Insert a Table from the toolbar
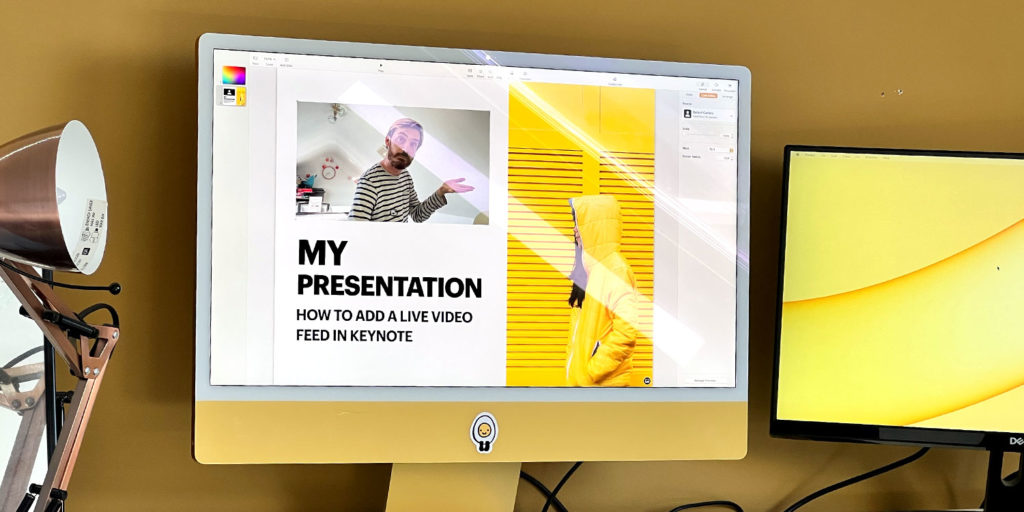Image resolution: width=1024 pixels, height=512 pixels. coord(468,72)
